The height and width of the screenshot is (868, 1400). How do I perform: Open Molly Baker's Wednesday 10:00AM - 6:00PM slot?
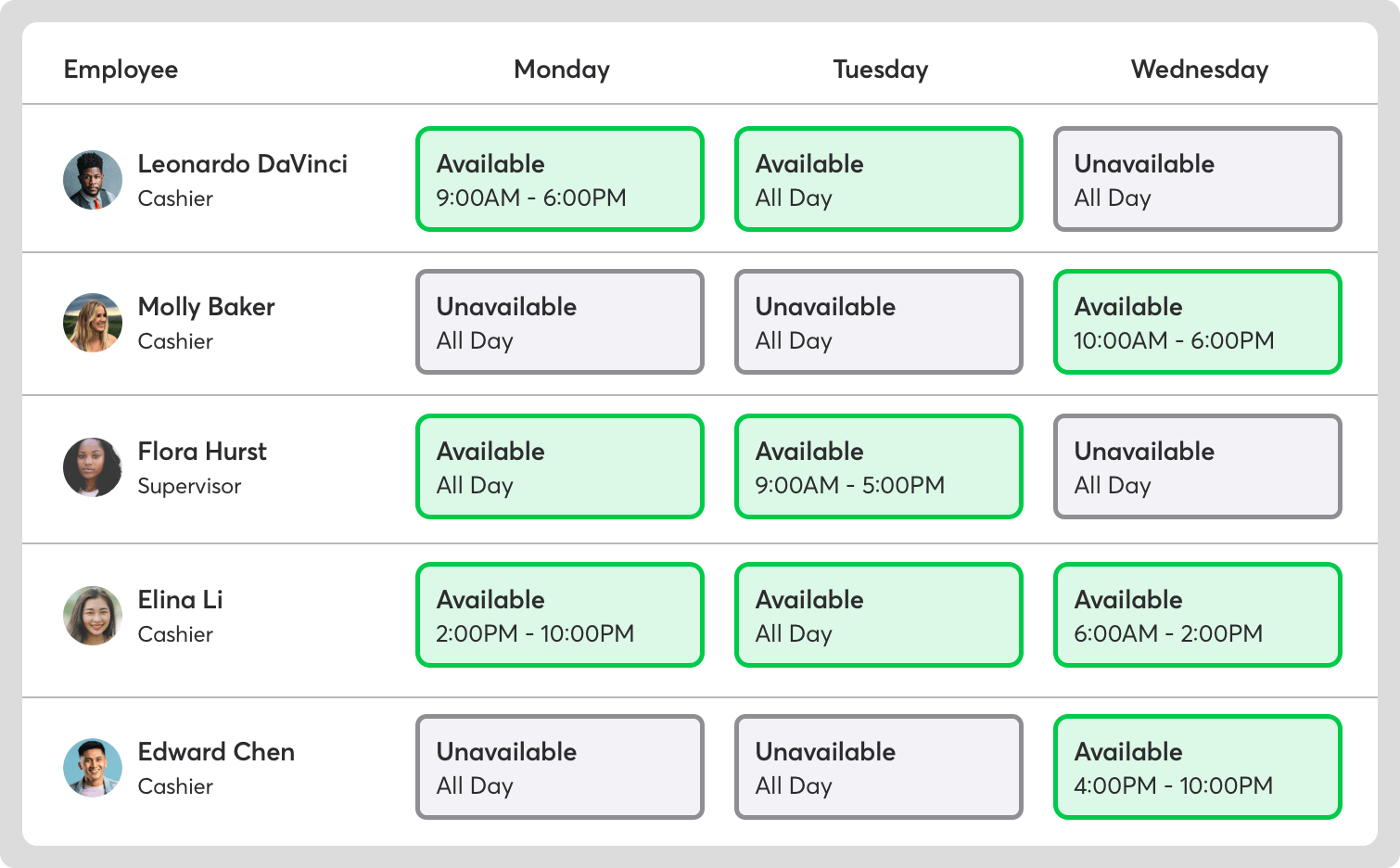1197,322
